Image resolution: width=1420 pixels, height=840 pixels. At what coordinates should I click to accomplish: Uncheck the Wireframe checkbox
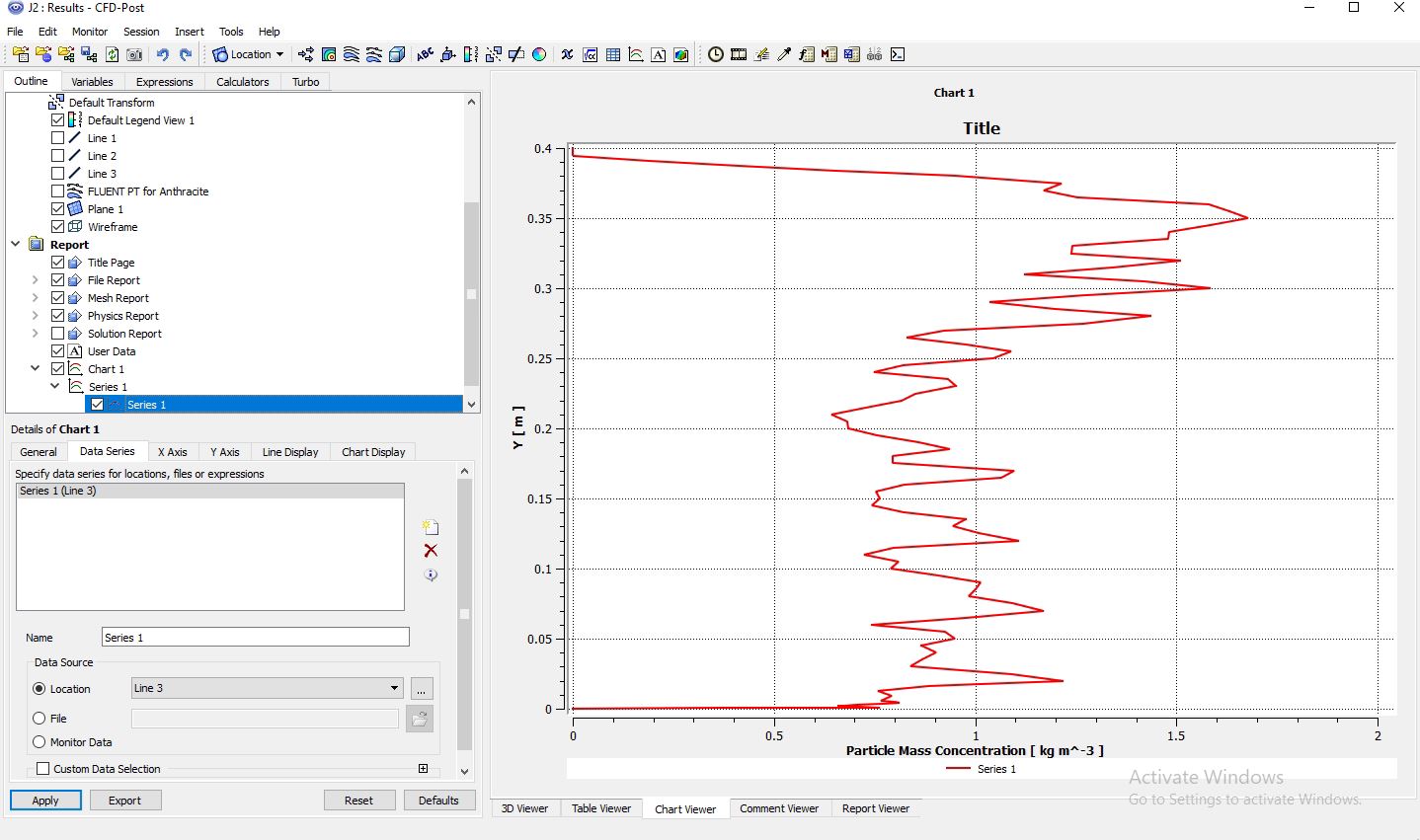(x=57, y=227)
